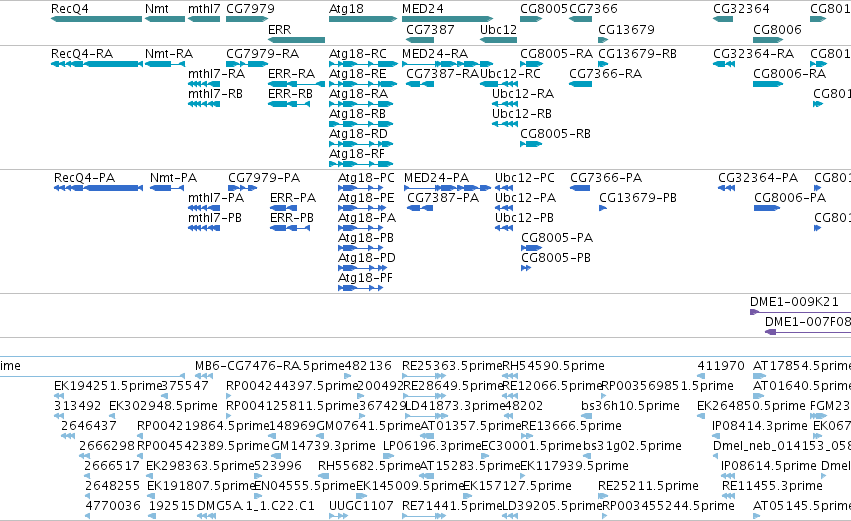Select the RP003455244.5prime EST label
Viewport: 851px width, 521px height.
point(669,506)
